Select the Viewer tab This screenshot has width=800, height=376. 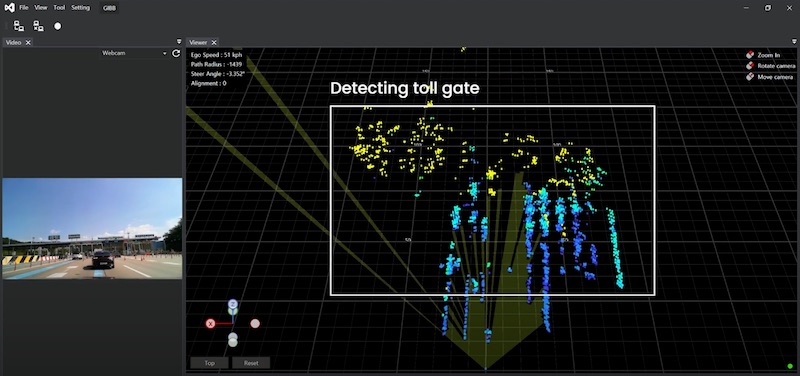198,42
